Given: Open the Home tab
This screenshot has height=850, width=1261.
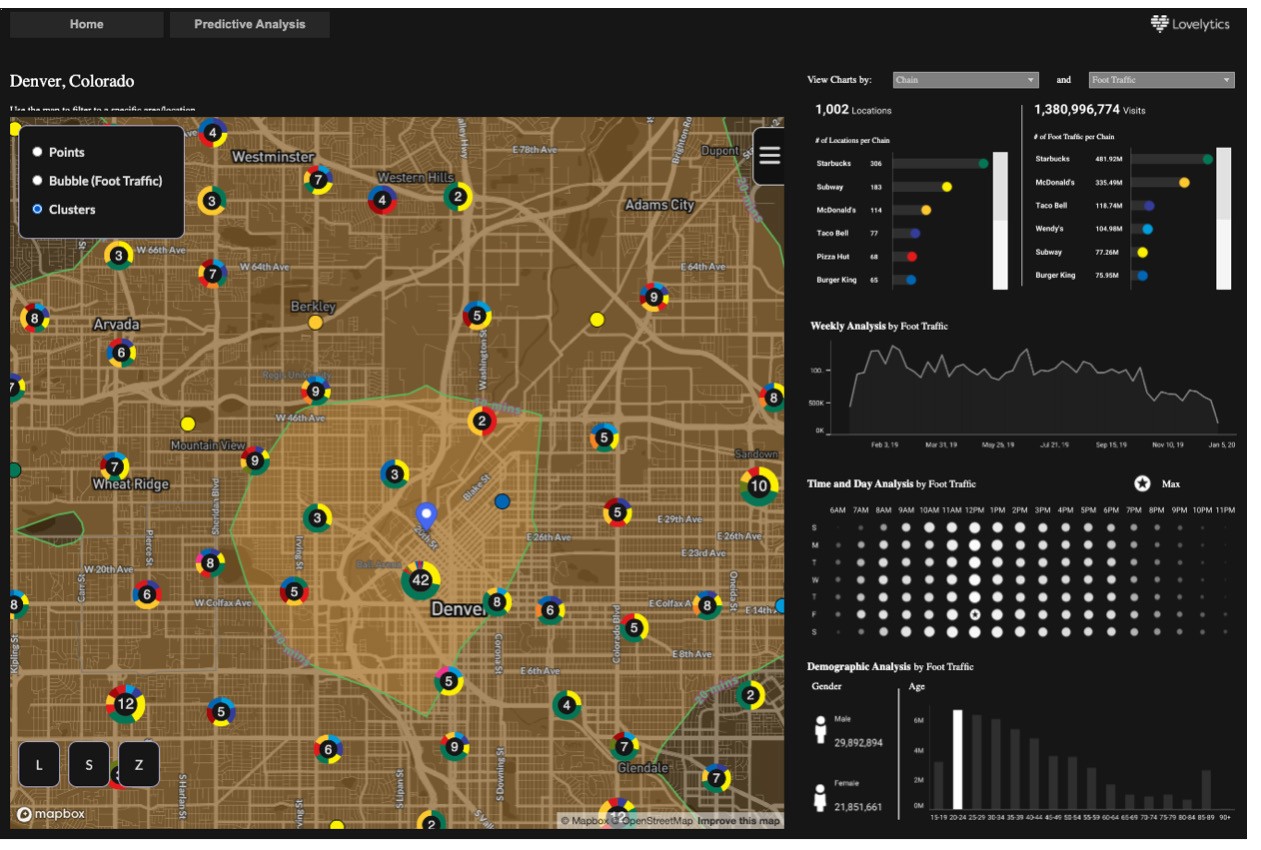Looking at the screenshot, I should click(86, 24).
